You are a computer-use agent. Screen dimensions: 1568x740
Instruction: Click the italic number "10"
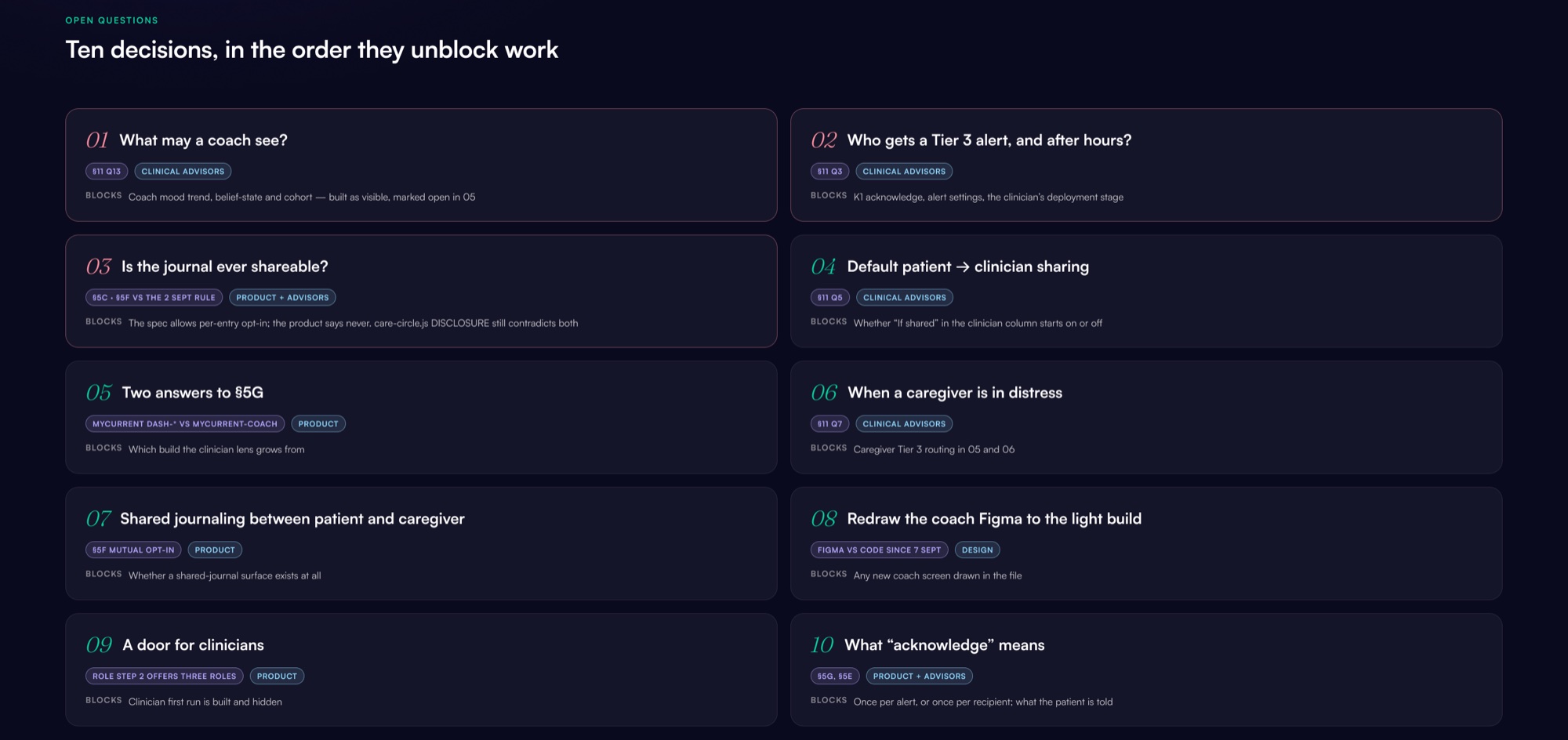click(822, 645)
